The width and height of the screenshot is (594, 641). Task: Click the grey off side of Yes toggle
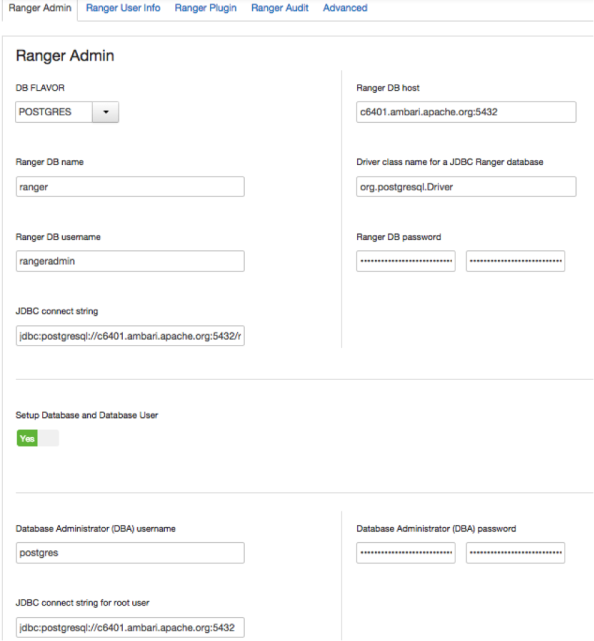click(49, 438)
